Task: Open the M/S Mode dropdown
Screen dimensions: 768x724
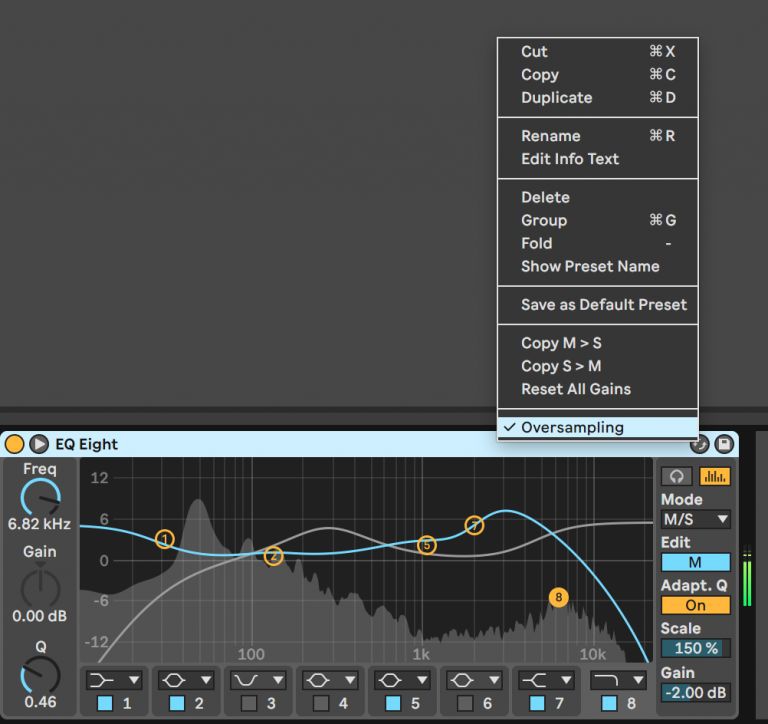Action: click(x=696, y=519)
